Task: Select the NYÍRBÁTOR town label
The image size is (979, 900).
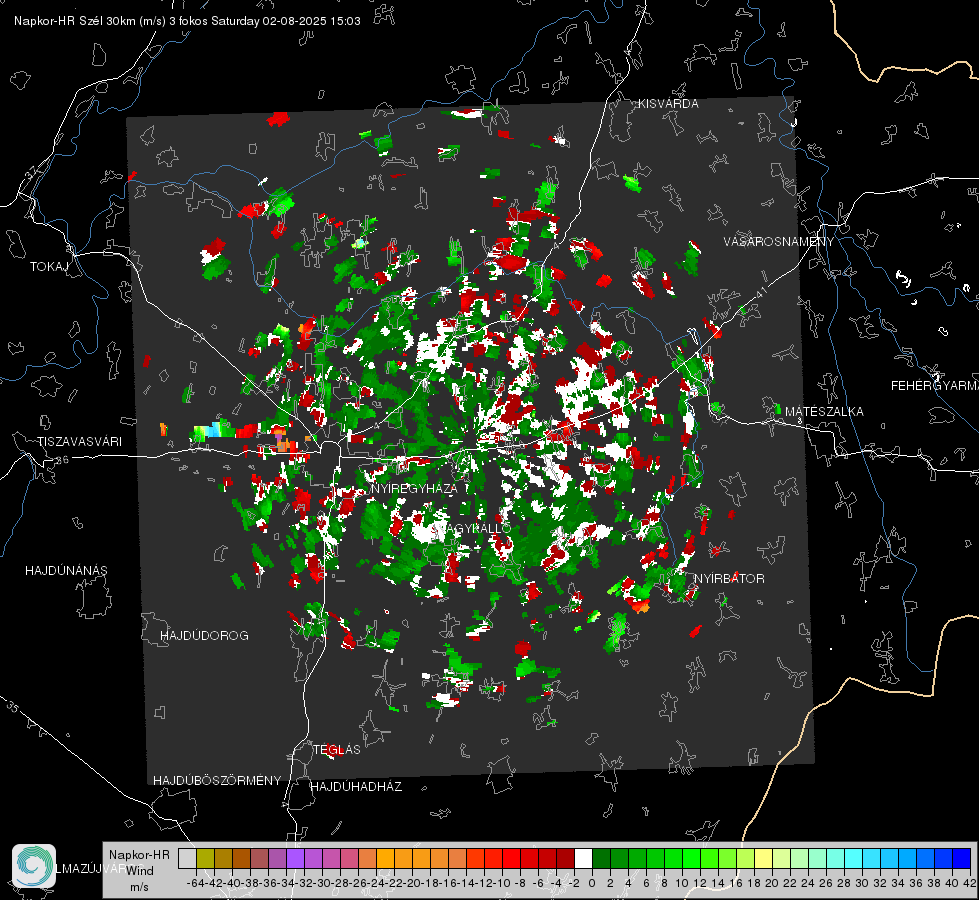Action: tap(729, 579)
